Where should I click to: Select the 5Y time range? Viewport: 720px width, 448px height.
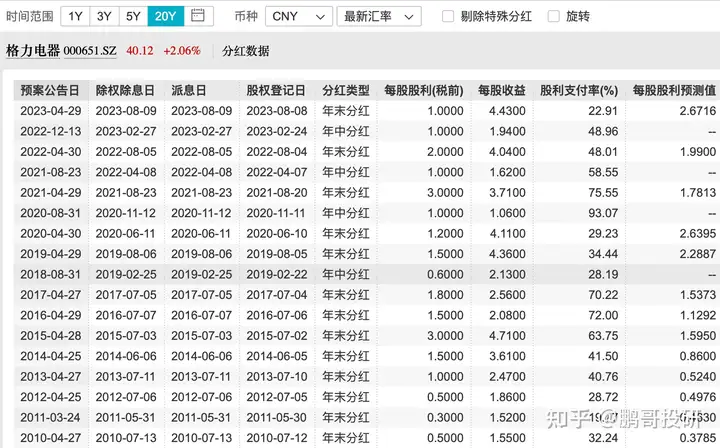click(133, 16)
